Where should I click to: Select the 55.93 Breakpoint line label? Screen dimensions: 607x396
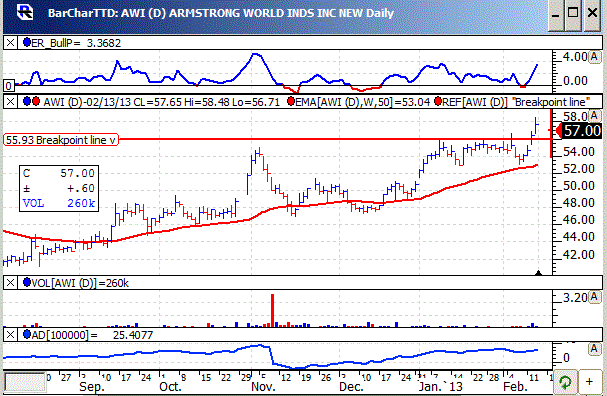pyautogui.click(x=61, y=140)
